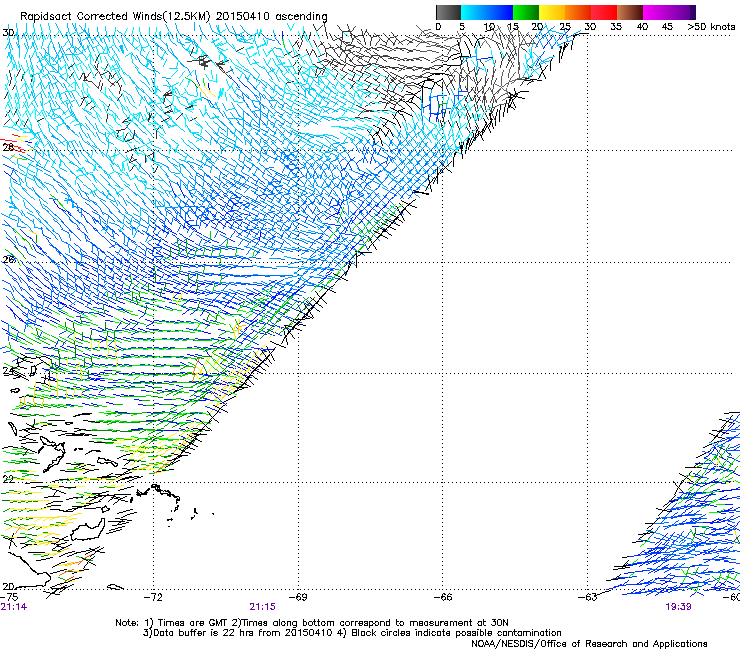Click the latitude label '26'
This screenshot has width=740, height=650.
(8, 260)
